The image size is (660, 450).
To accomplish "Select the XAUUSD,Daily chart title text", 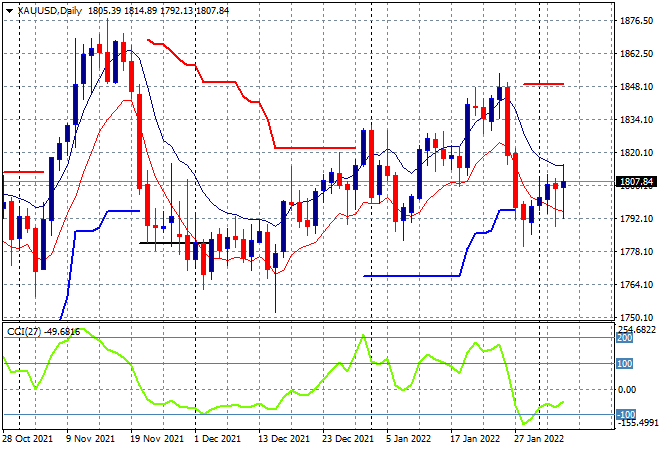I will click(x=50, y=11).
